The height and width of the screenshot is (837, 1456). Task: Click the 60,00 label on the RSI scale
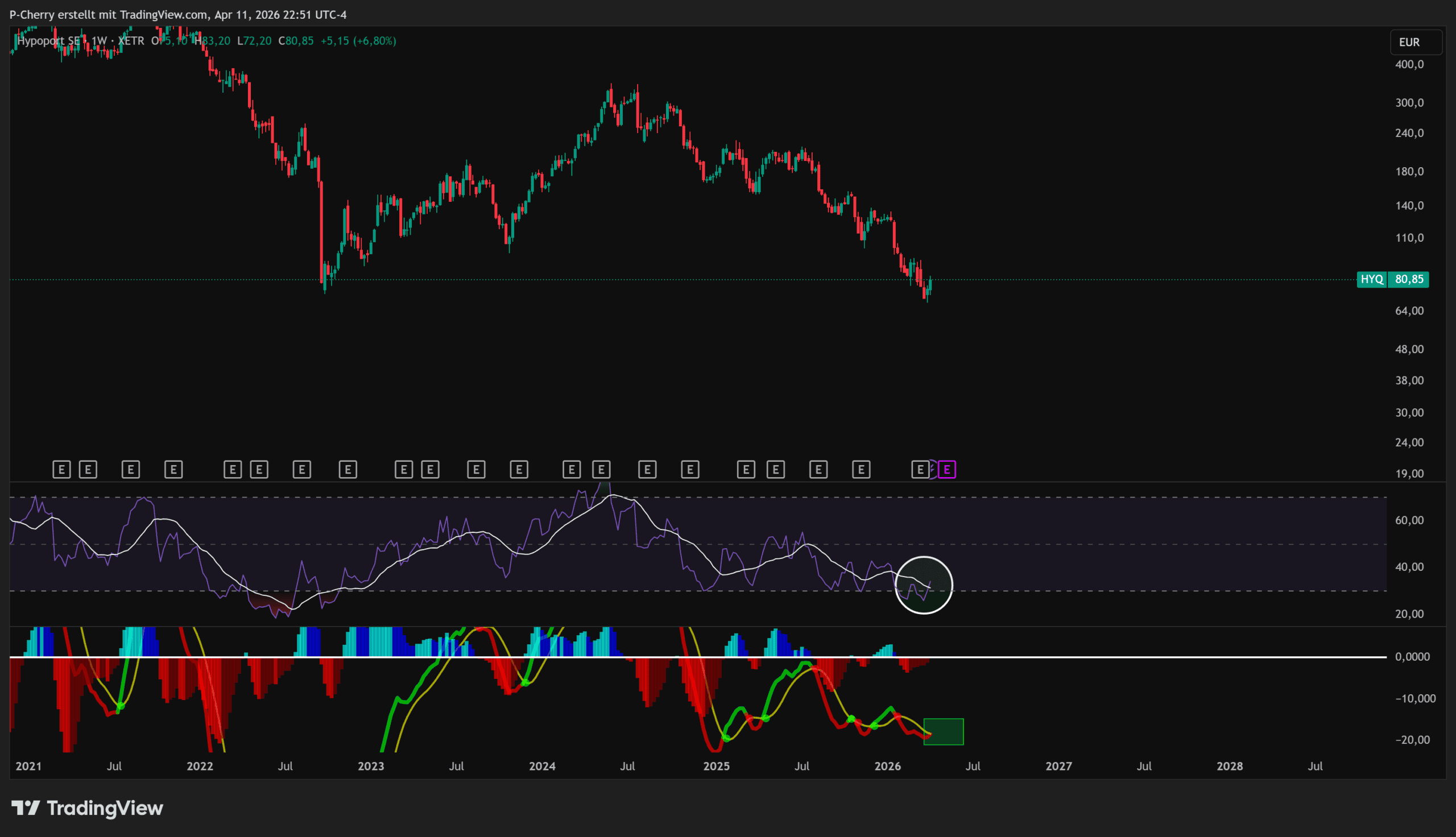point(1409,520)
